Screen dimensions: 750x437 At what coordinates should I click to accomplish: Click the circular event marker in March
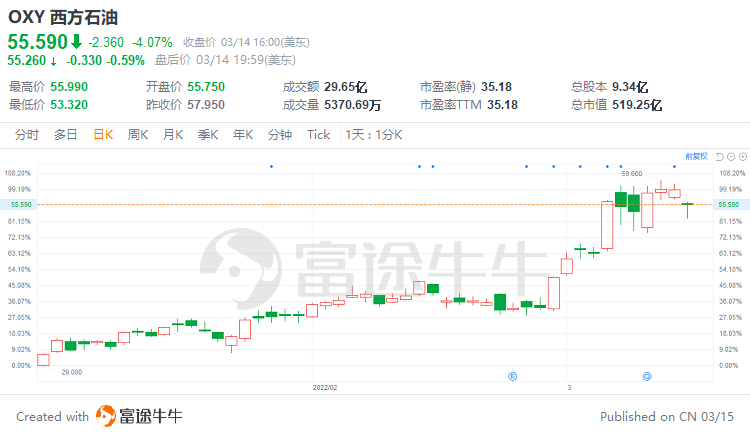coord(647,376)
